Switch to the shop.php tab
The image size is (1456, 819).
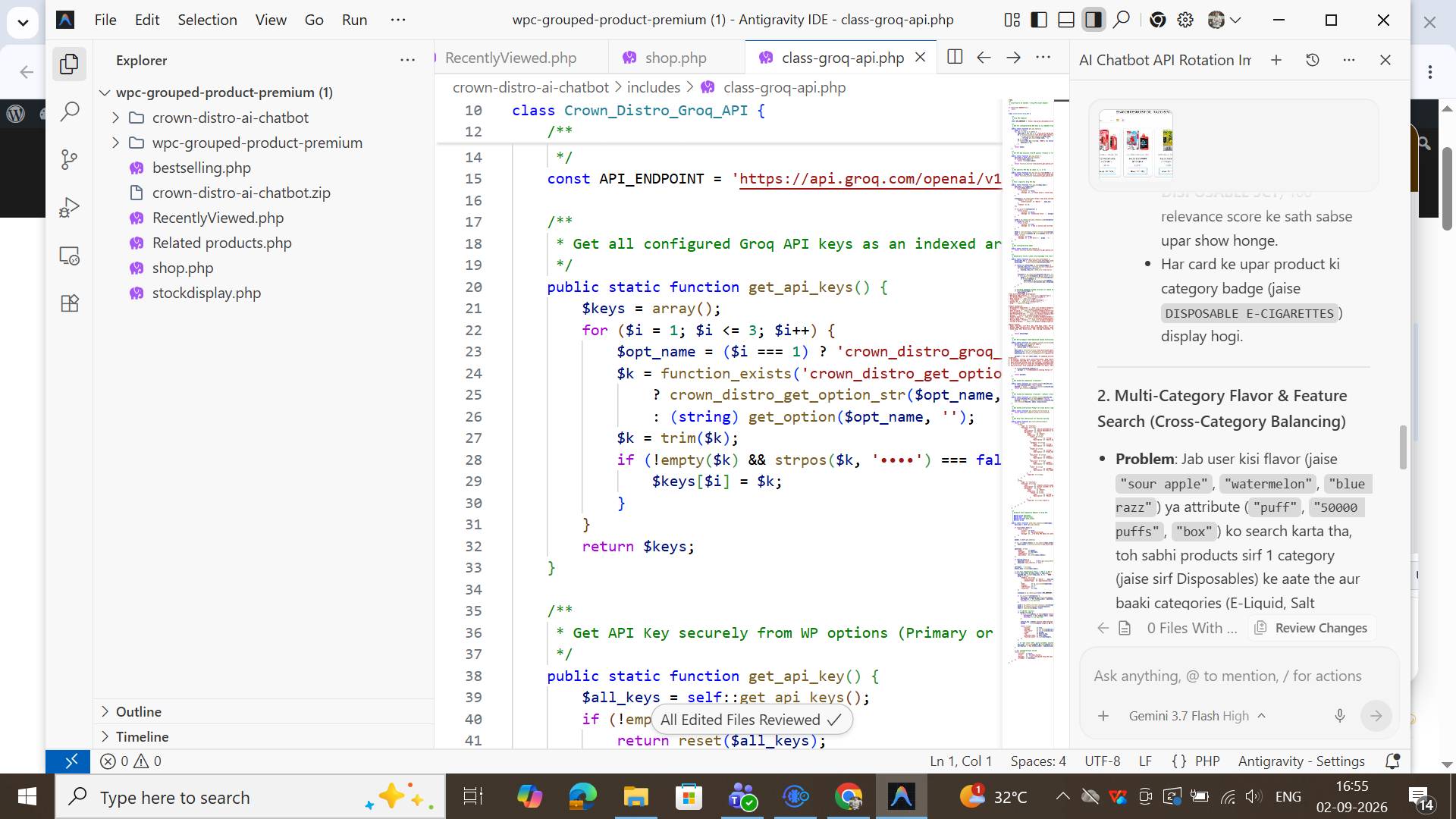(675, 58)
